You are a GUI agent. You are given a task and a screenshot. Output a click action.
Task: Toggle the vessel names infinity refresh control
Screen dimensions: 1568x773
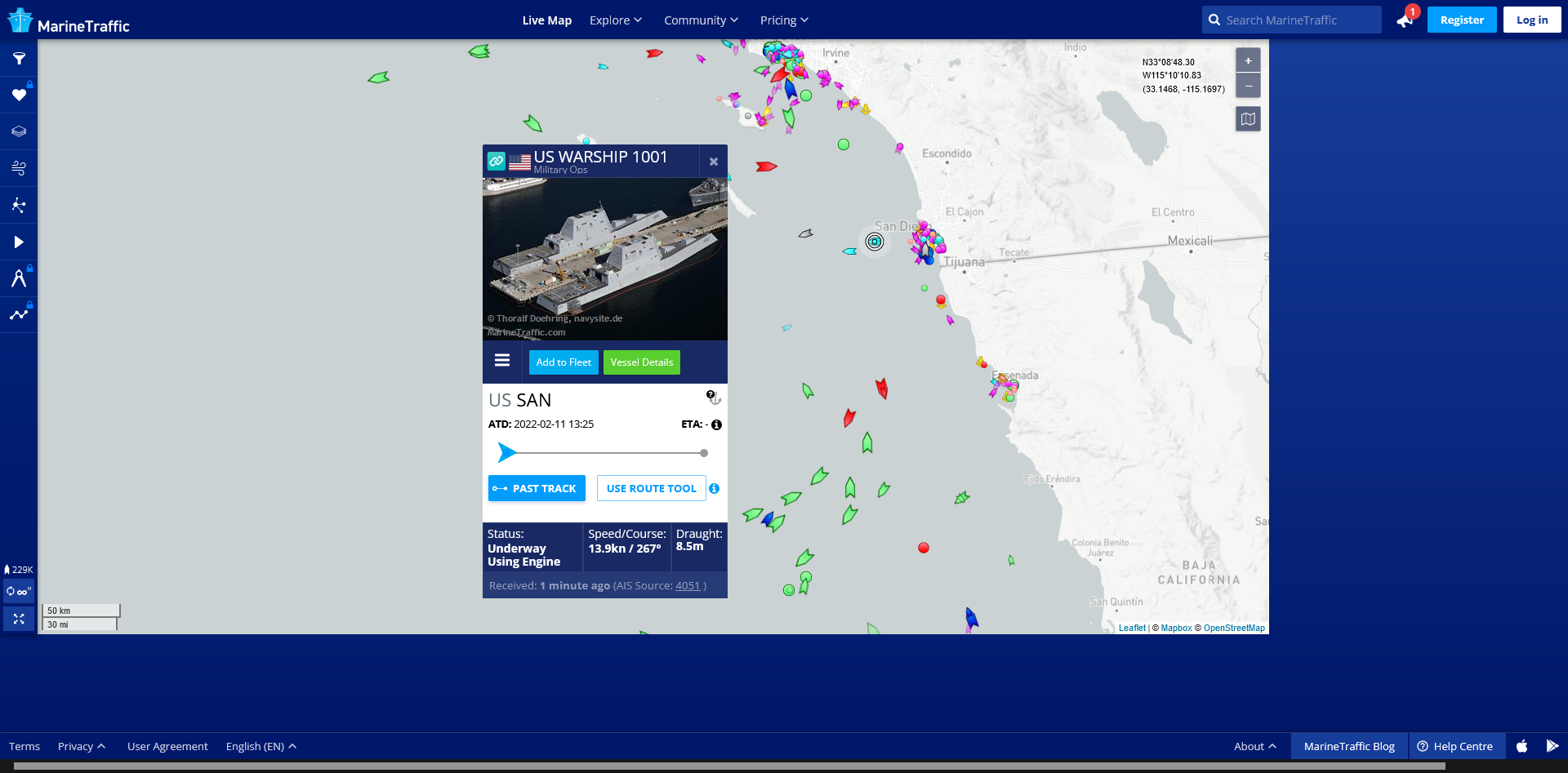click(19, 591)
